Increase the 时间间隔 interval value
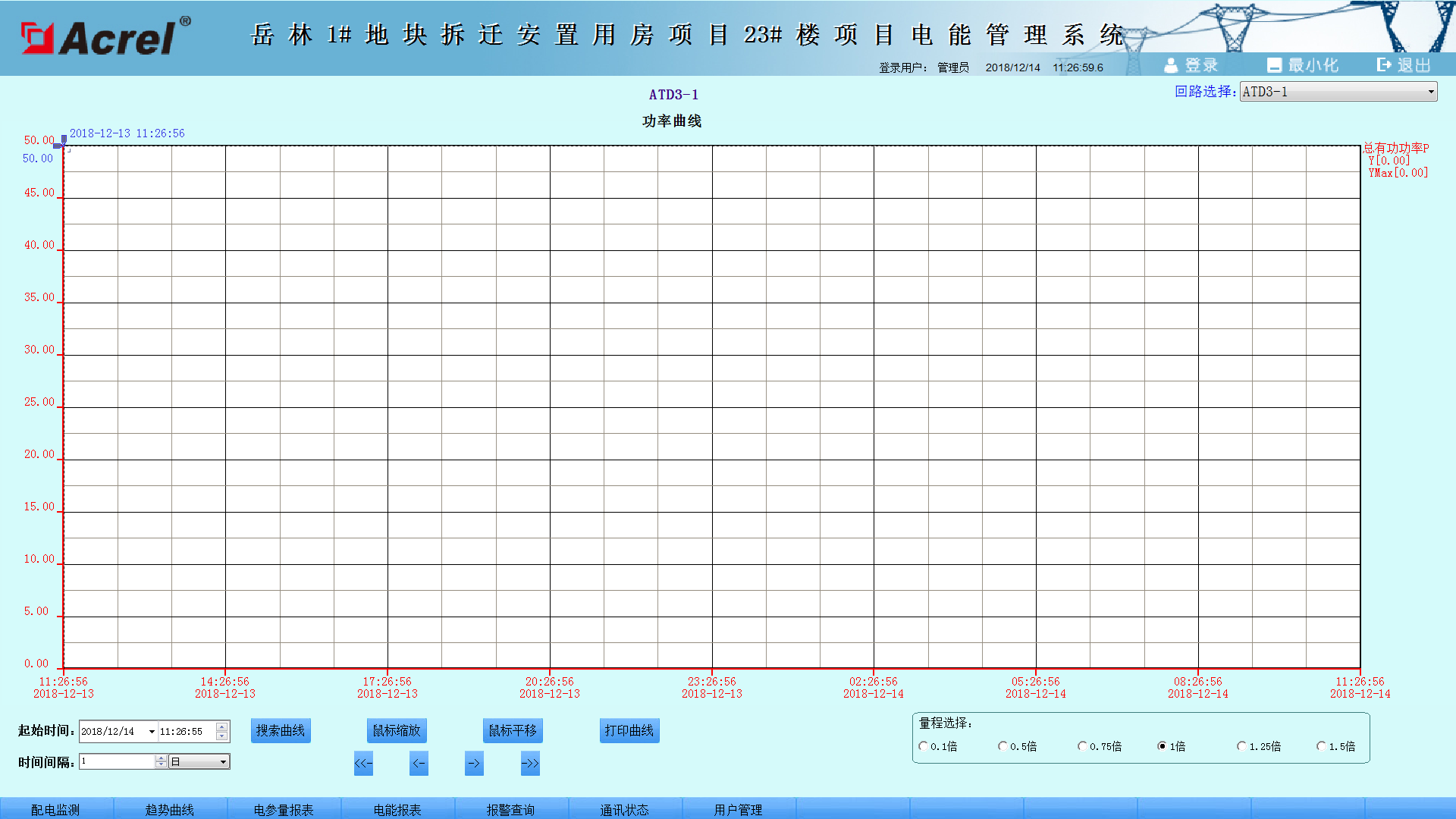The image size is (1456, 819). [161, 758]
